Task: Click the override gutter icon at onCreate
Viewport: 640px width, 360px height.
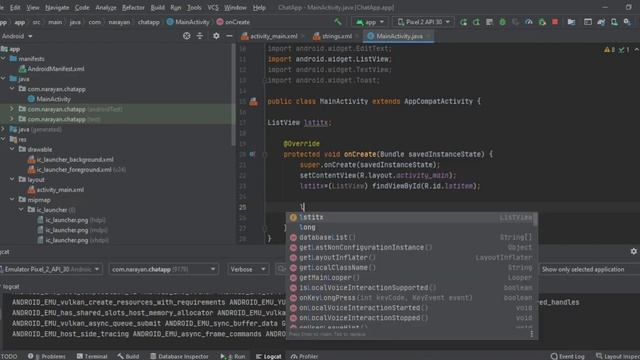Action: tap(252, 154)
